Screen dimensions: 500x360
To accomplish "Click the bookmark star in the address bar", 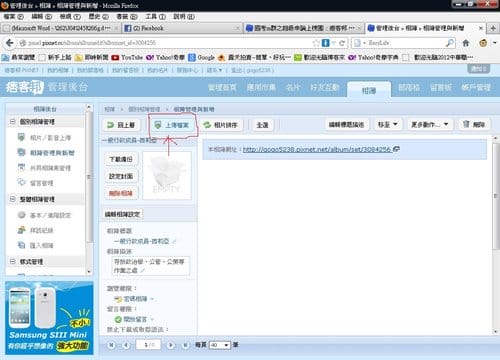I will point(316,43).
